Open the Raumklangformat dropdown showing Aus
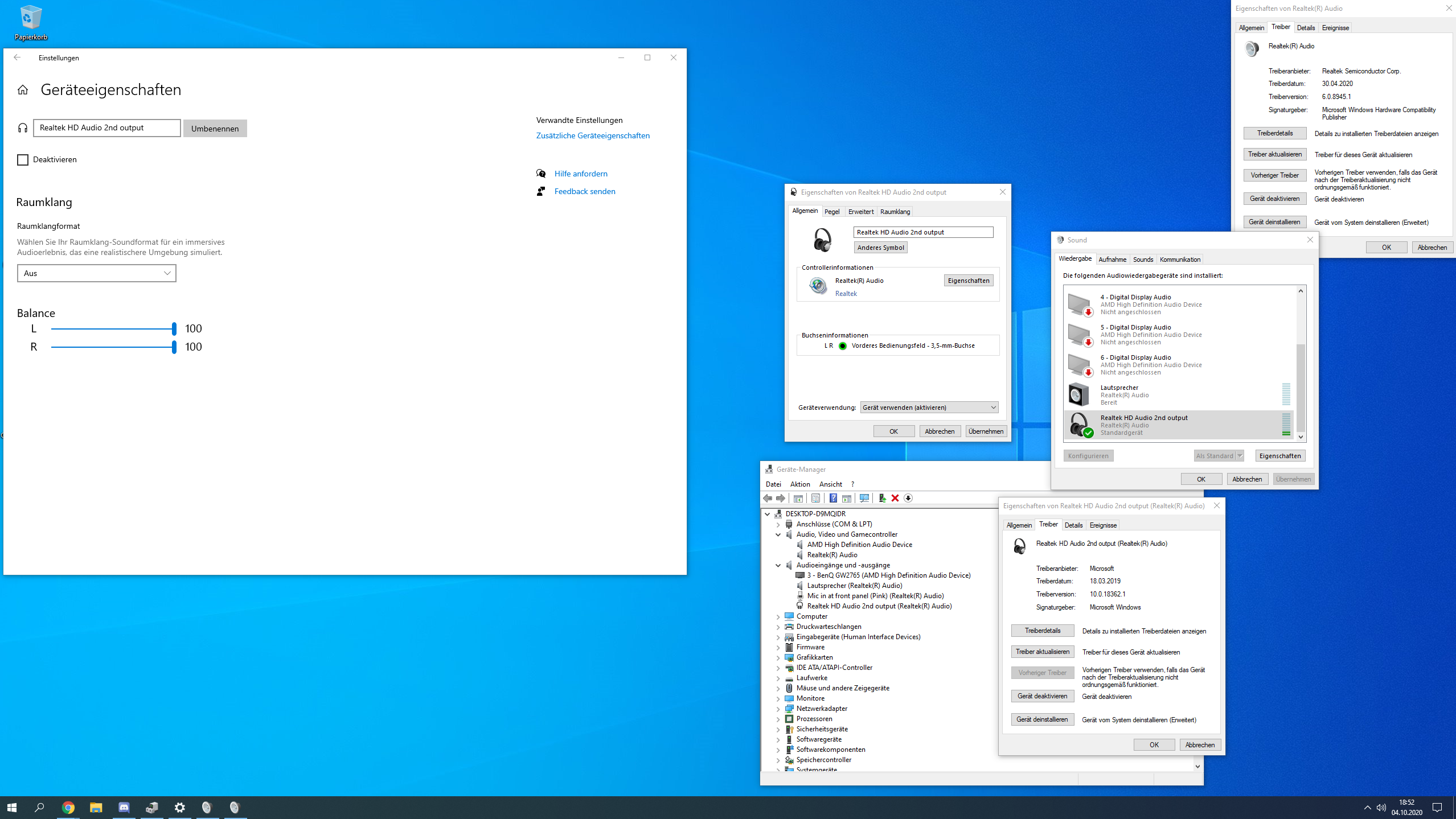The image size is (1456, 819). pyautogui.click(x=96, y=273)
